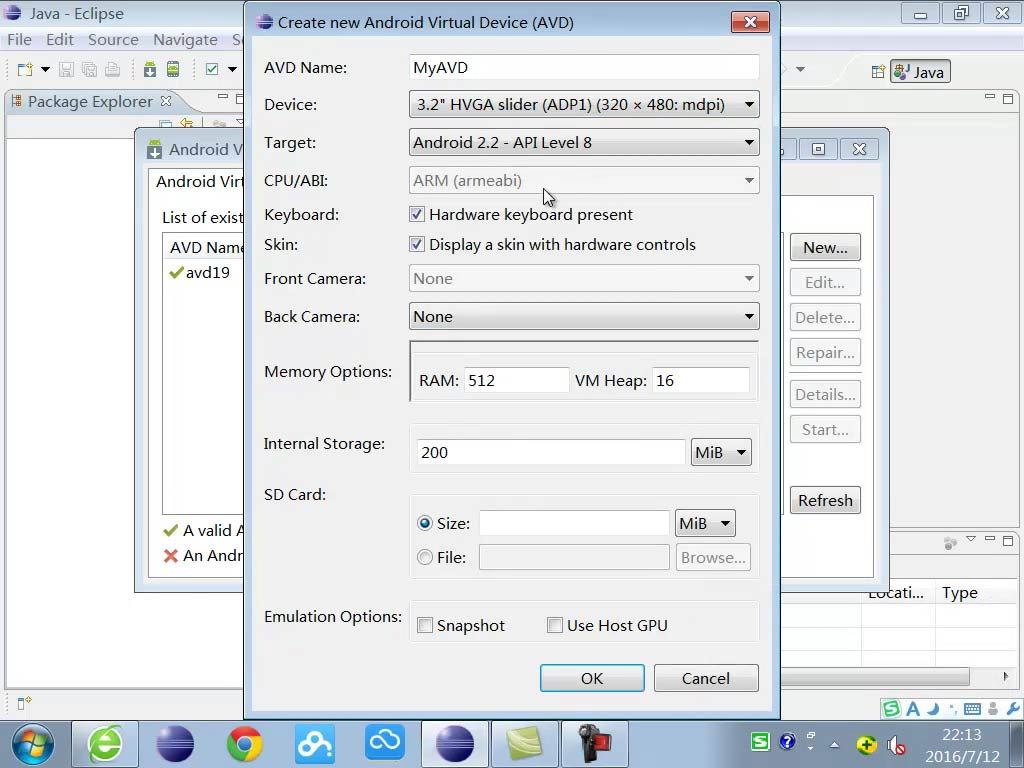Open the Chrome taskbar icon
The height and width of the screenshot is (768, 1024).
click(244, 744)
